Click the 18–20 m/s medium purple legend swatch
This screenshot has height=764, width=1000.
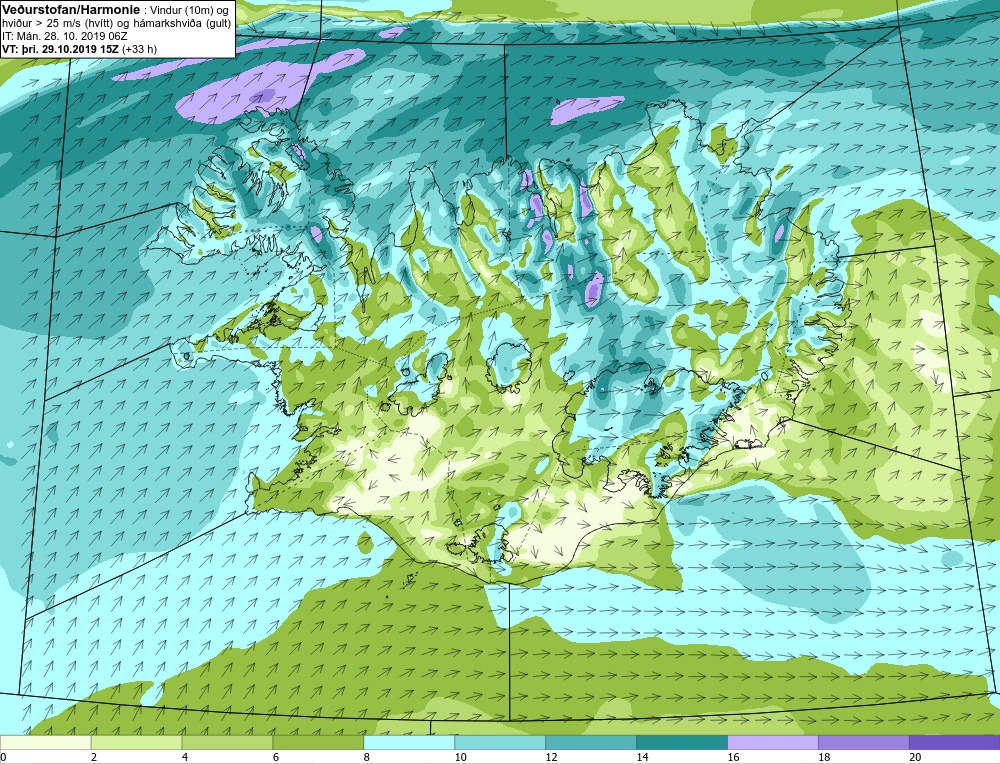(x=864, y=743)
